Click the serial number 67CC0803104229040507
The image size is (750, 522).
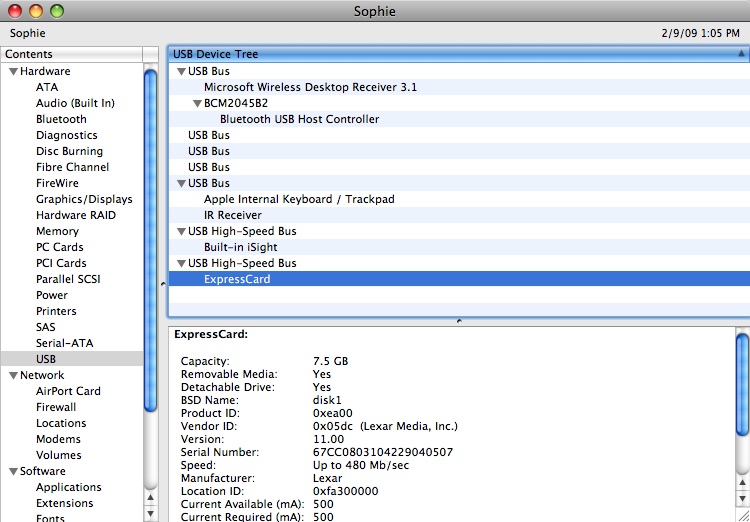pyautogui.click(x=383, y=452)
